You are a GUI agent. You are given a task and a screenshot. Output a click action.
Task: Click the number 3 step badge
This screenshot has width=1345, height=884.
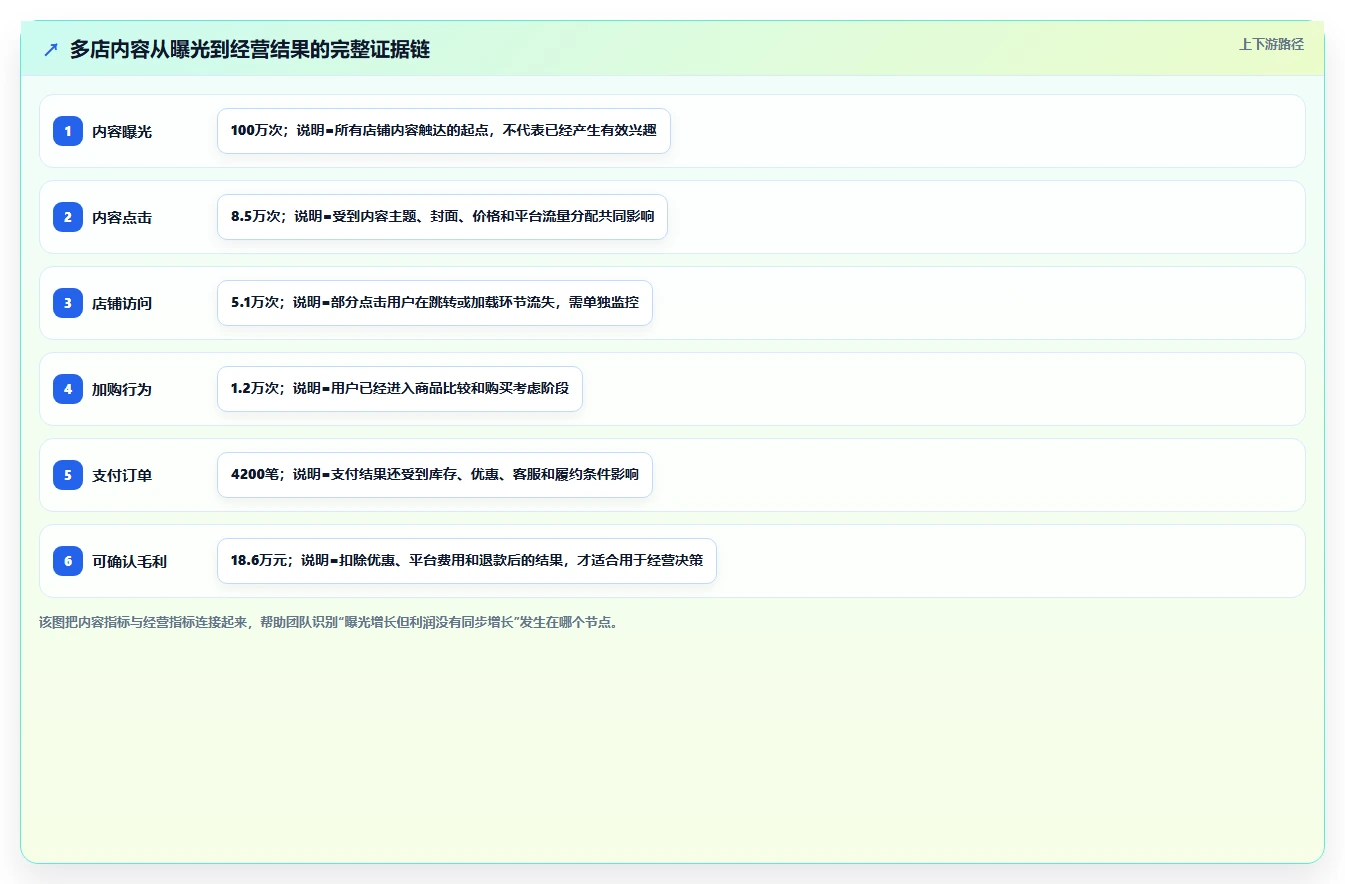[68, 303]
